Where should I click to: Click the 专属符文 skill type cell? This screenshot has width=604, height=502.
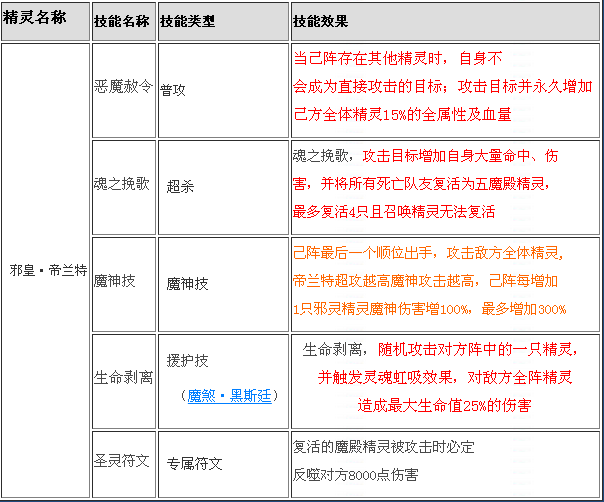[x=223, y=465]
